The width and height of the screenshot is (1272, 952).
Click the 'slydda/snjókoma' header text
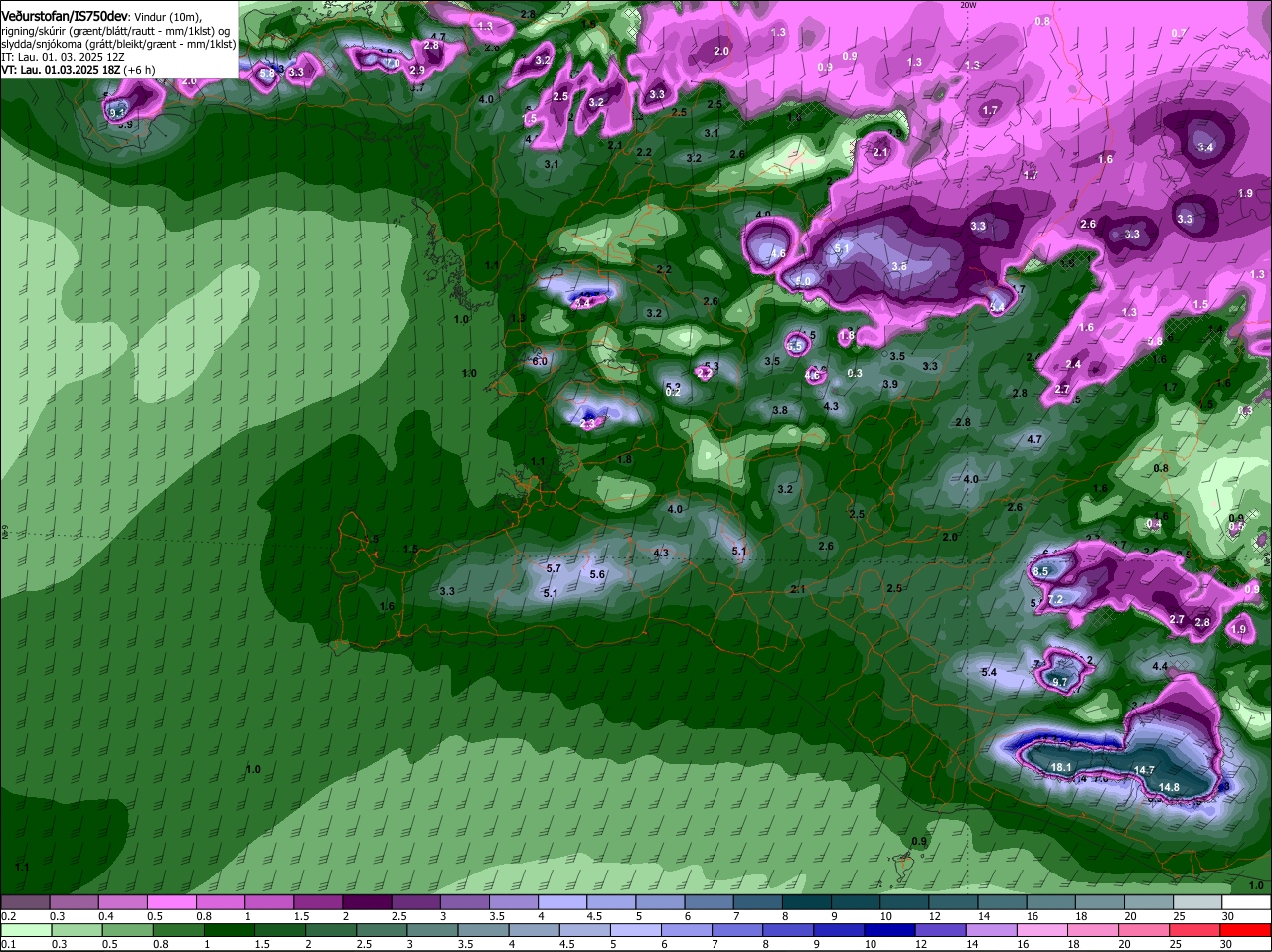pos(42,44)
